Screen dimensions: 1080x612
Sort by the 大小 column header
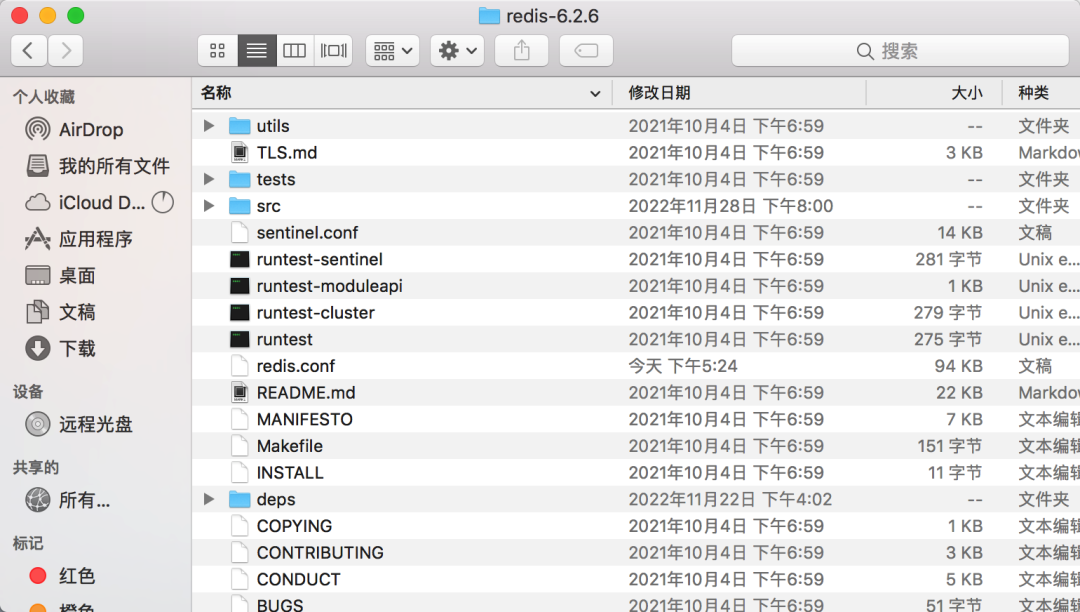tap(934, 93)
